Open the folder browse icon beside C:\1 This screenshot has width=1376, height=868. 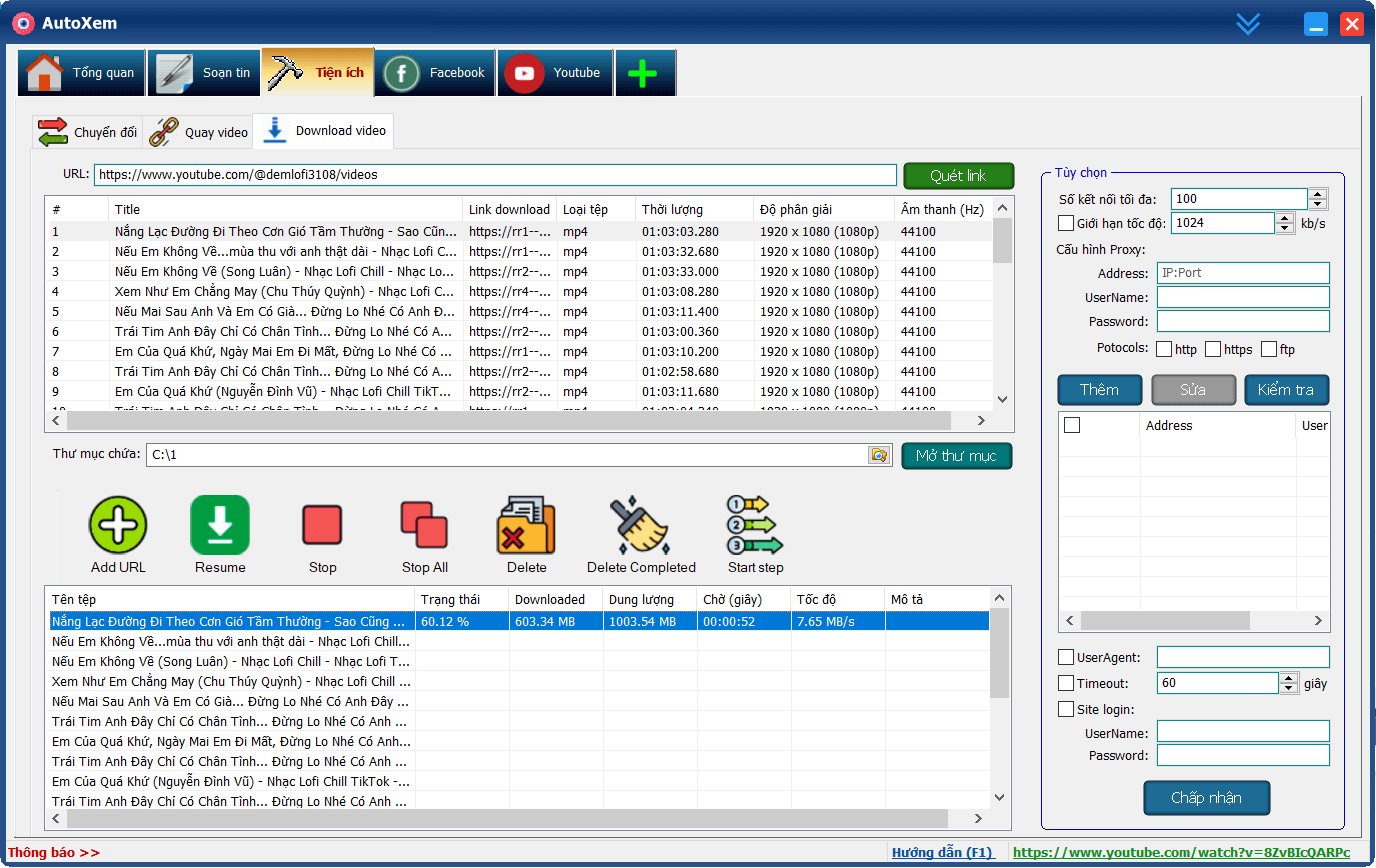point(878,455)
